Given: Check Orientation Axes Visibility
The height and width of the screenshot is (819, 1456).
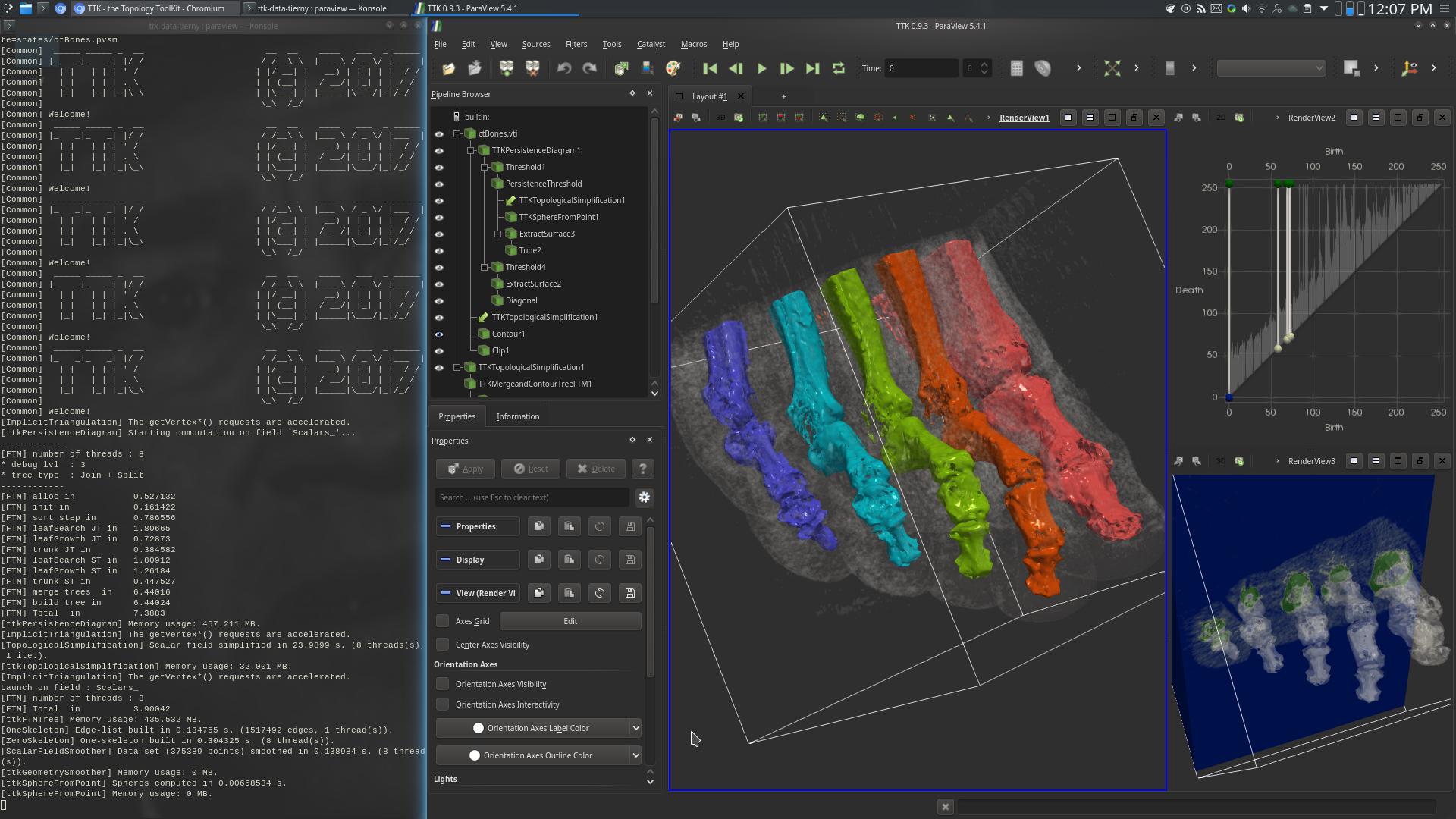Looking at the screenshot, I should pos(443,684).
